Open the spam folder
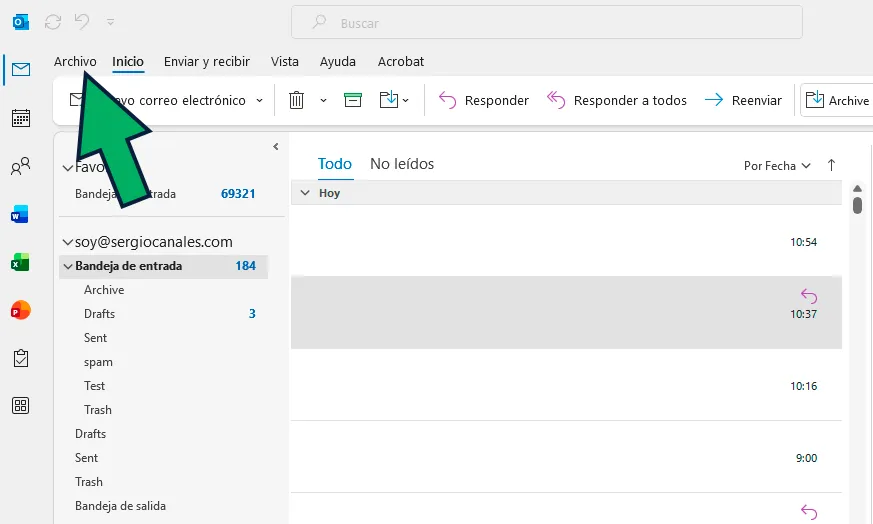 tap(98, 362)
